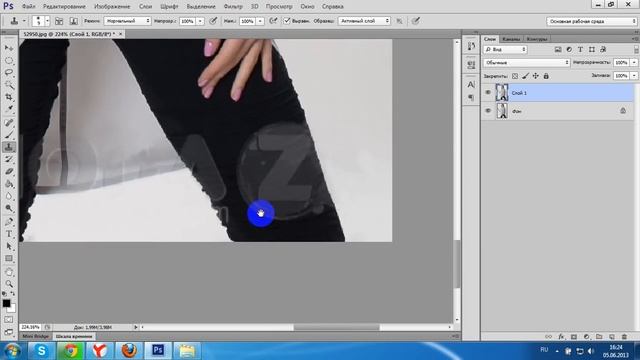
Task: Select the Clone Stamp tool in toolbox
Action: click(x=9, y=147)
